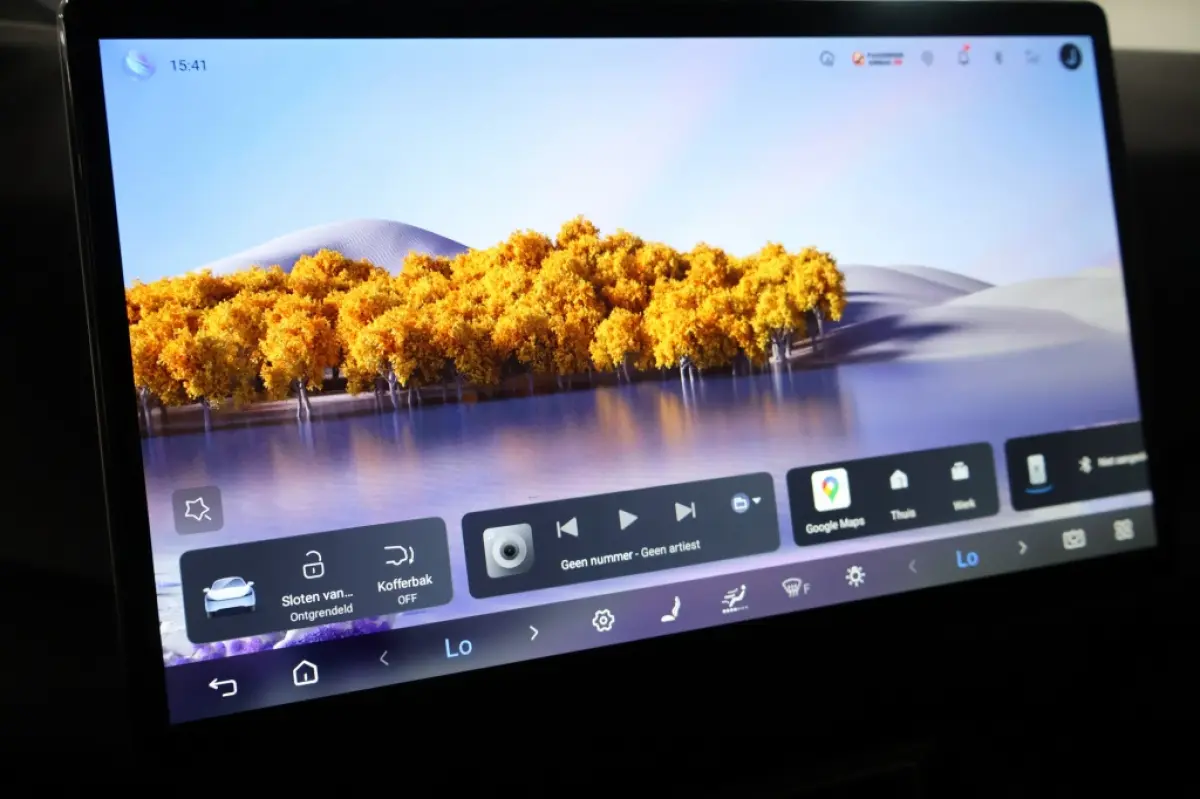The image size is (1200, 799).
Task: Open the camera view icon
Action: (1073, 539)
